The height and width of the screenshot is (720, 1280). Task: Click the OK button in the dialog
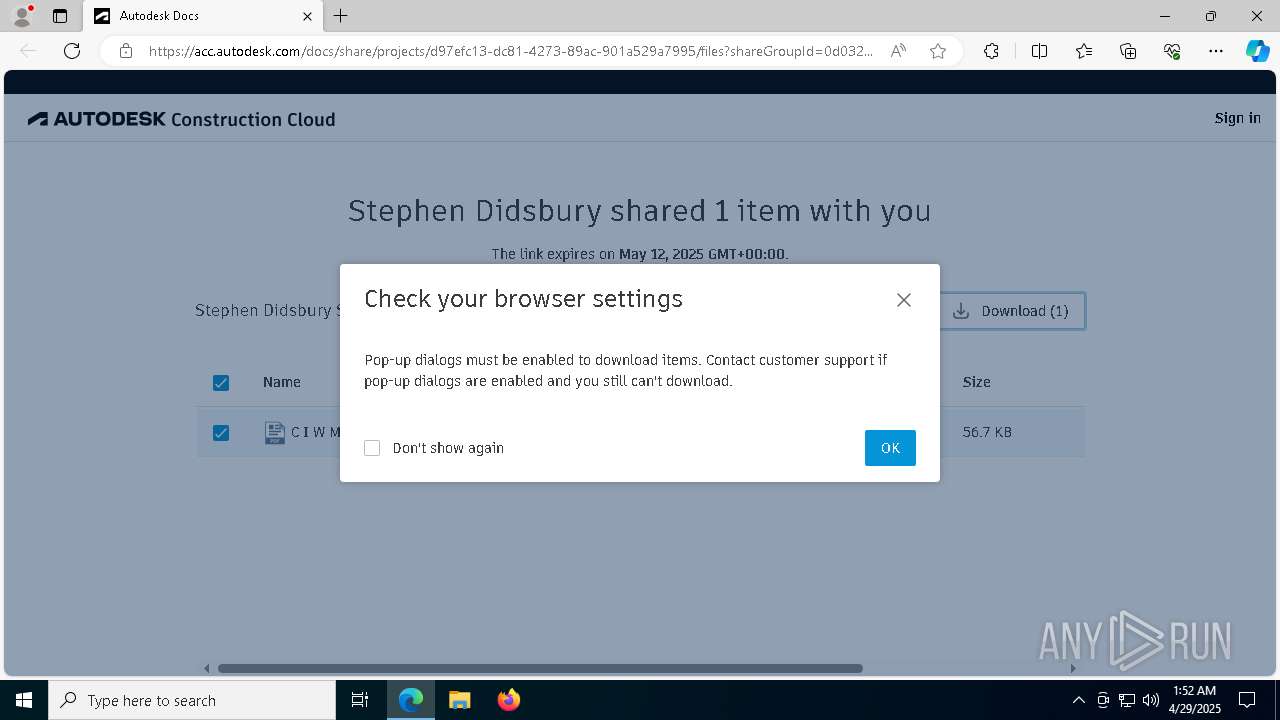click(890, 448)
